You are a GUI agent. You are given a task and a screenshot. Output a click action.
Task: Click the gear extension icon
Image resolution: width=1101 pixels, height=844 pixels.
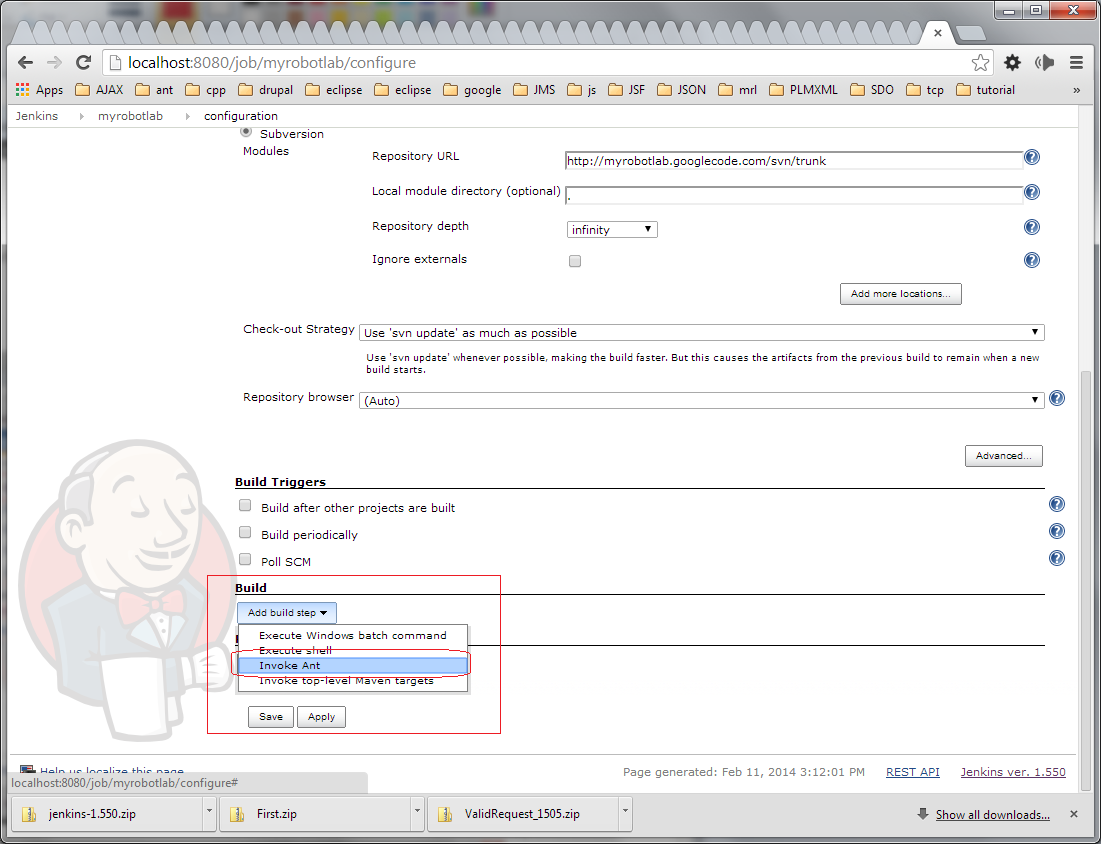tap(1012, 62)
